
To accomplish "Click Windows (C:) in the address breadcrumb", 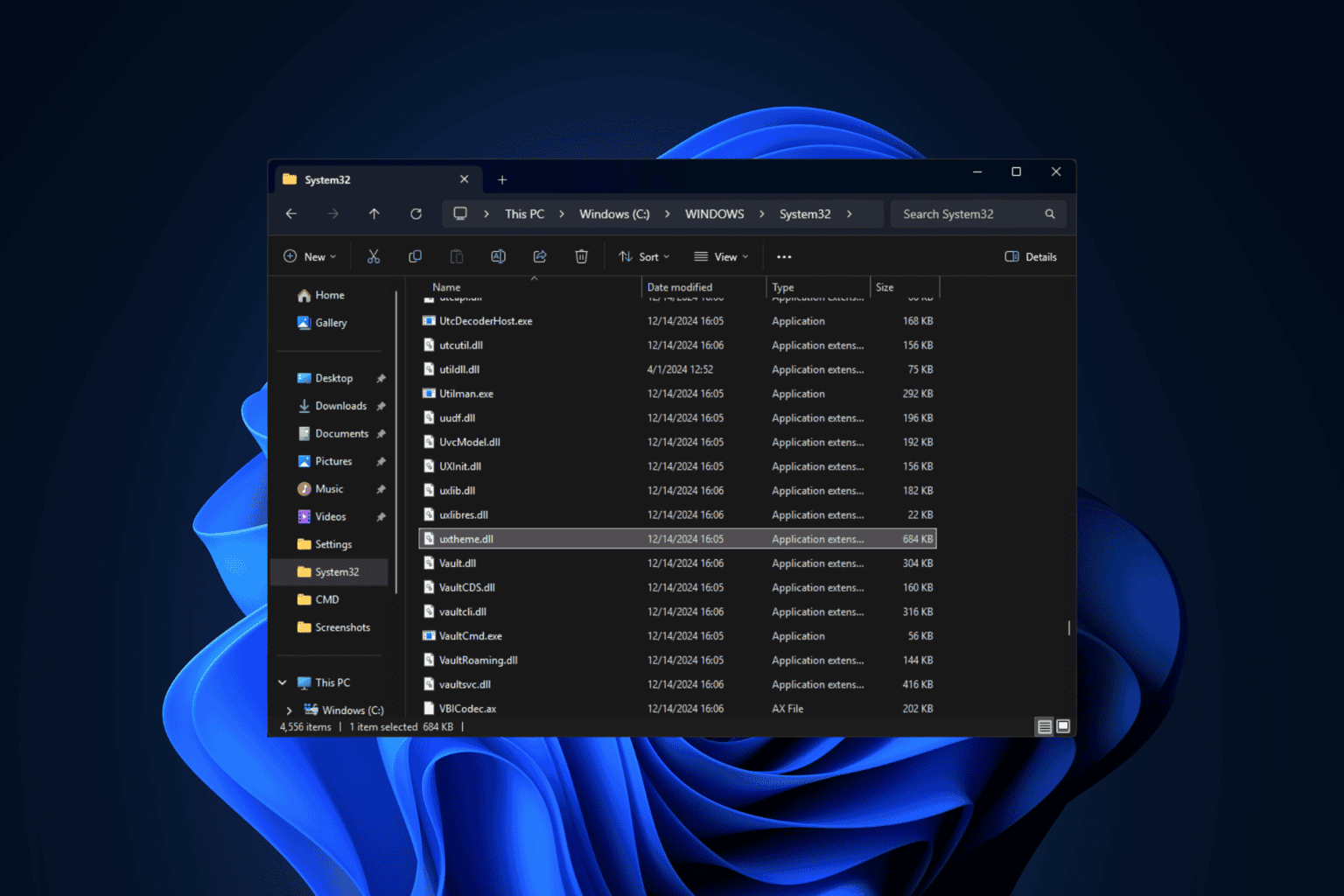I will [614, 213].
